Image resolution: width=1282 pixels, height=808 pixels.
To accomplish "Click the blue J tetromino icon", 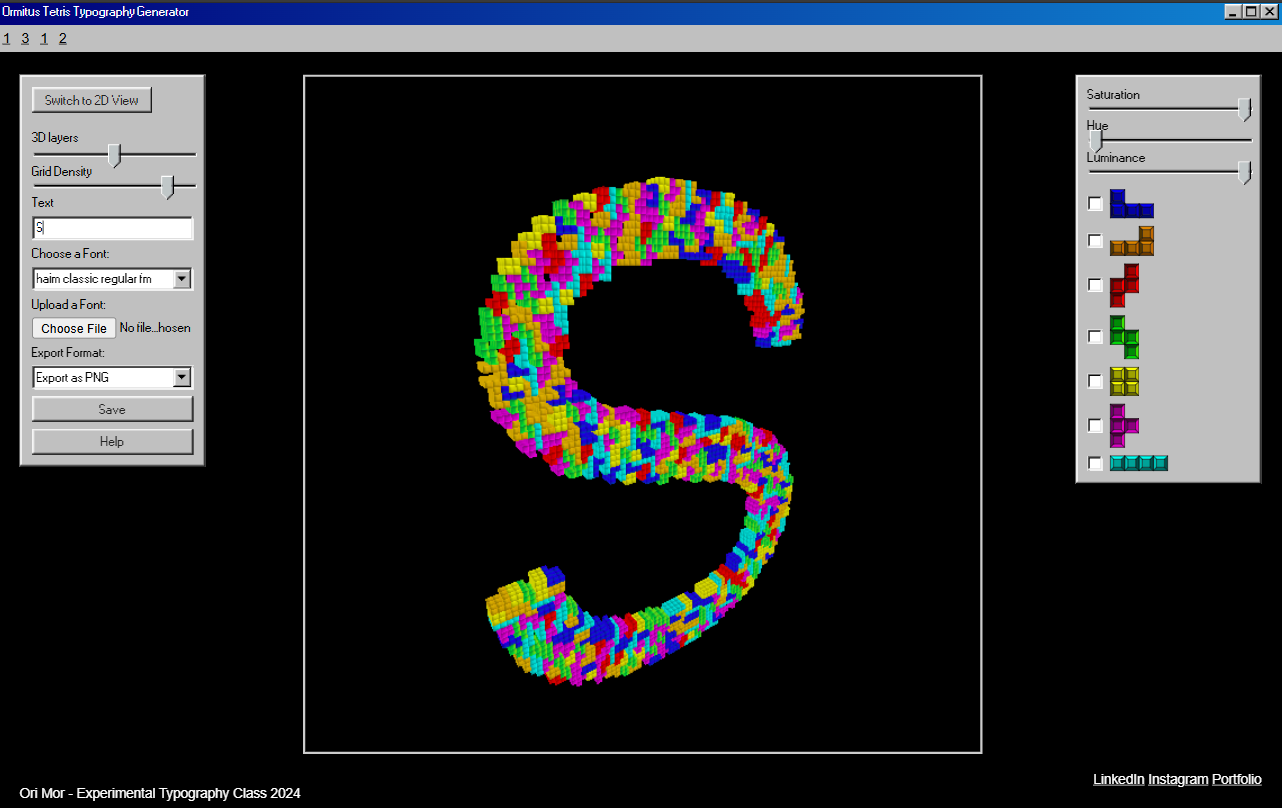I will tap(1132, 203).
